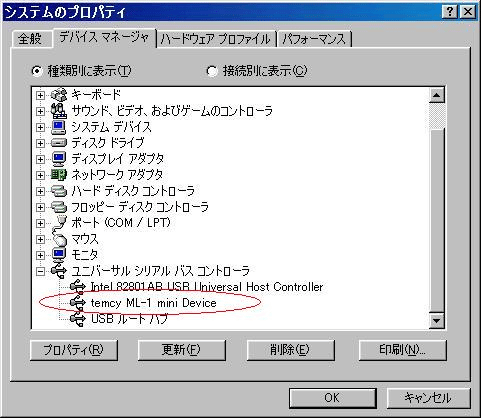Screen dimensions: 481x418
Task: Click the プロパティ(R) button
Action: 74,350
